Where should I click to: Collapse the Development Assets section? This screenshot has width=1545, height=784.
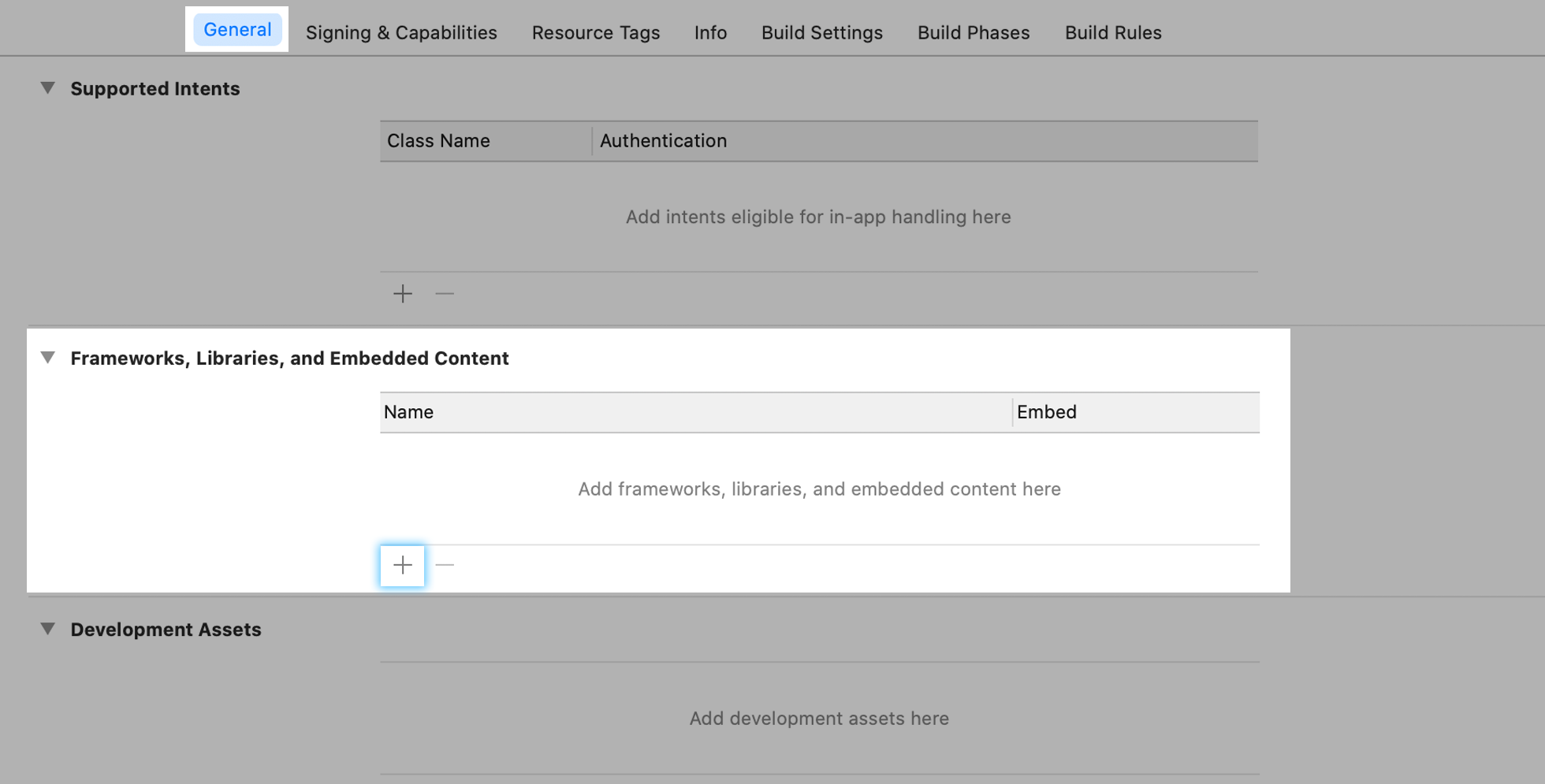pos(48,629)
